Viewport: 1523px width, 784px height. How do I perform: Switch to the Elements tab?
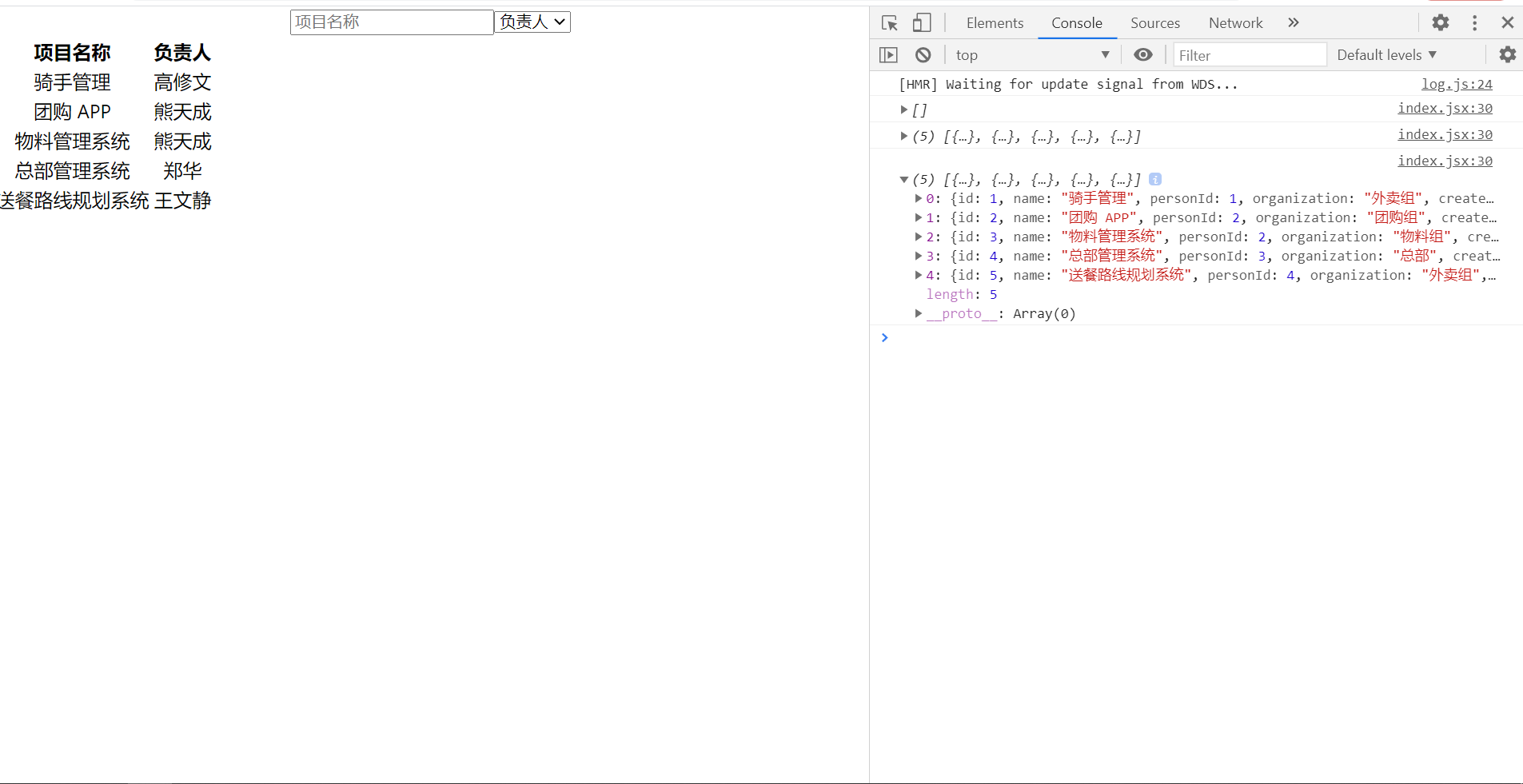tap(995, 23)
